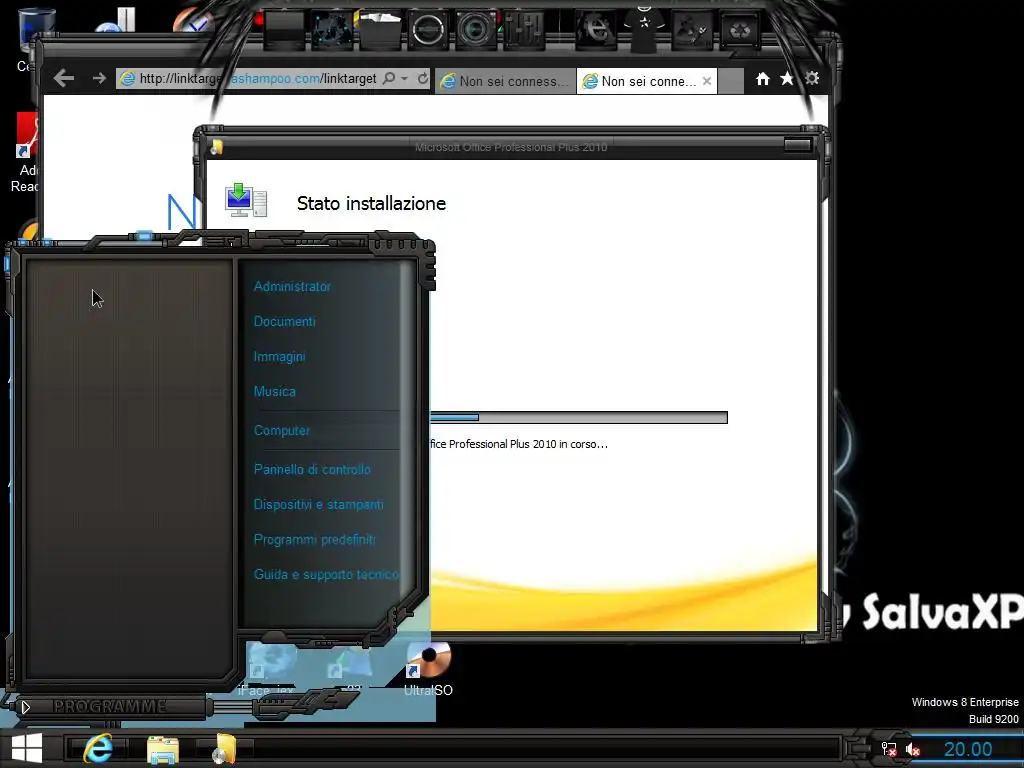Open Administrator in Start menu
This screenshot has width=1024, height=768.
click(292, 287)
